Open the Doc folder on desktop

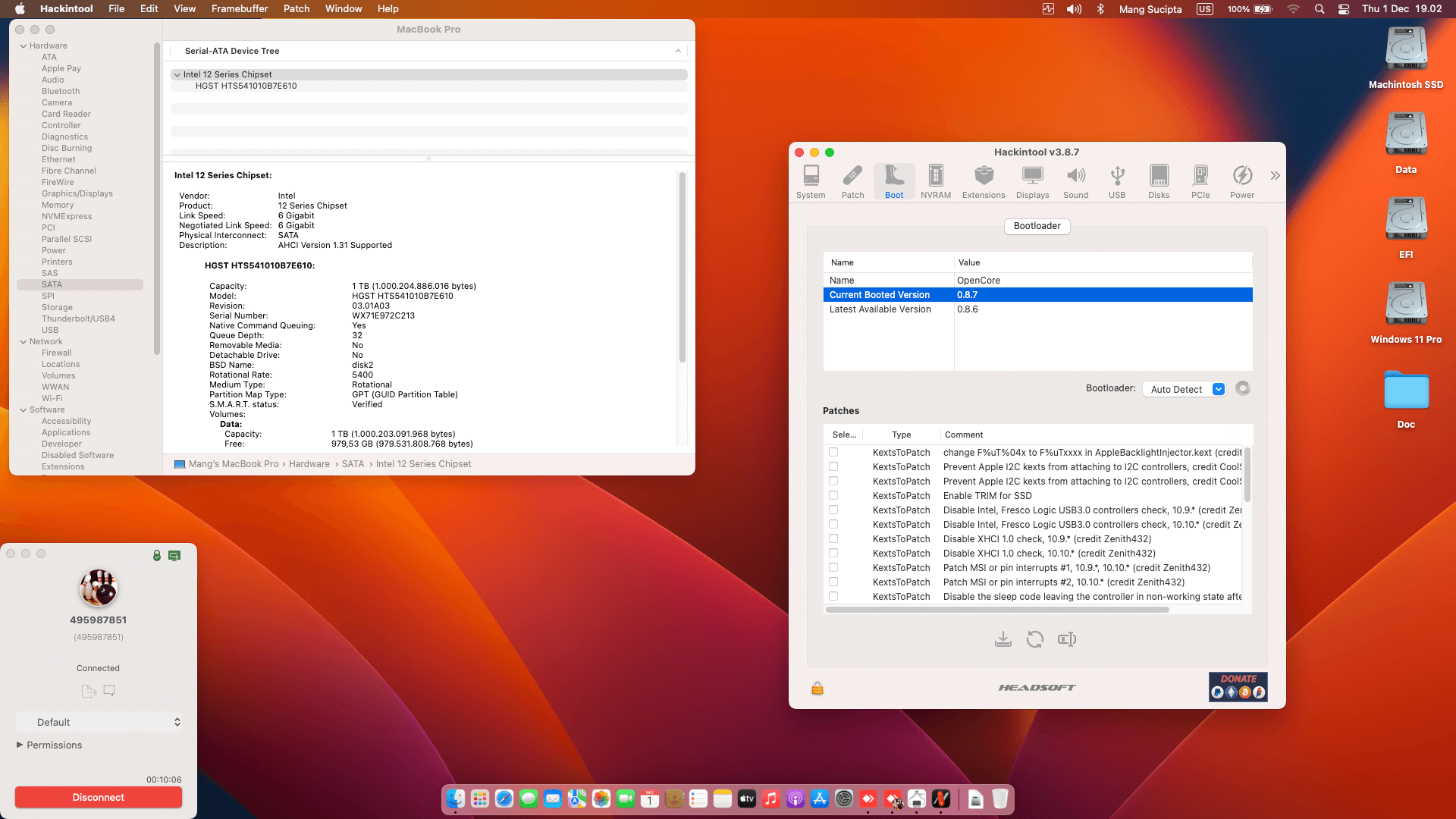(x=1406, y=399)
